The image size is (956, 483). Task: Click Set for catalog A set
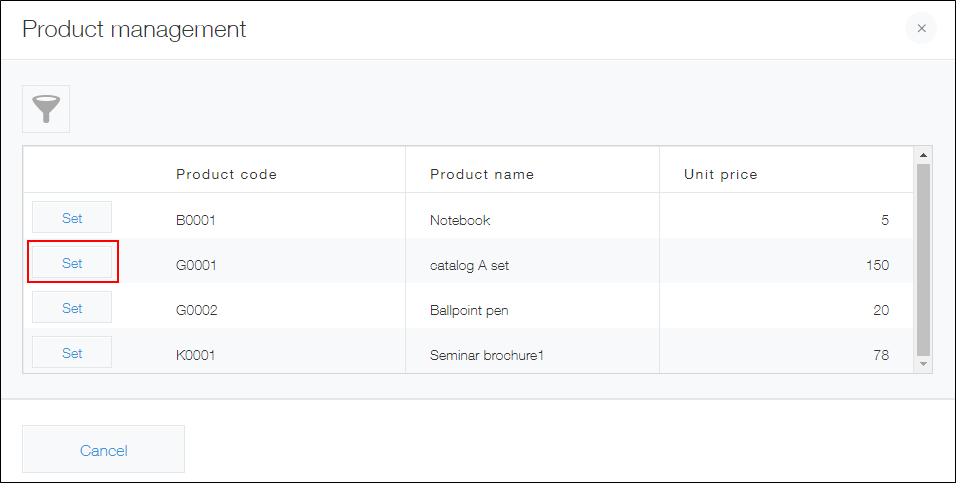click(72, 263)
